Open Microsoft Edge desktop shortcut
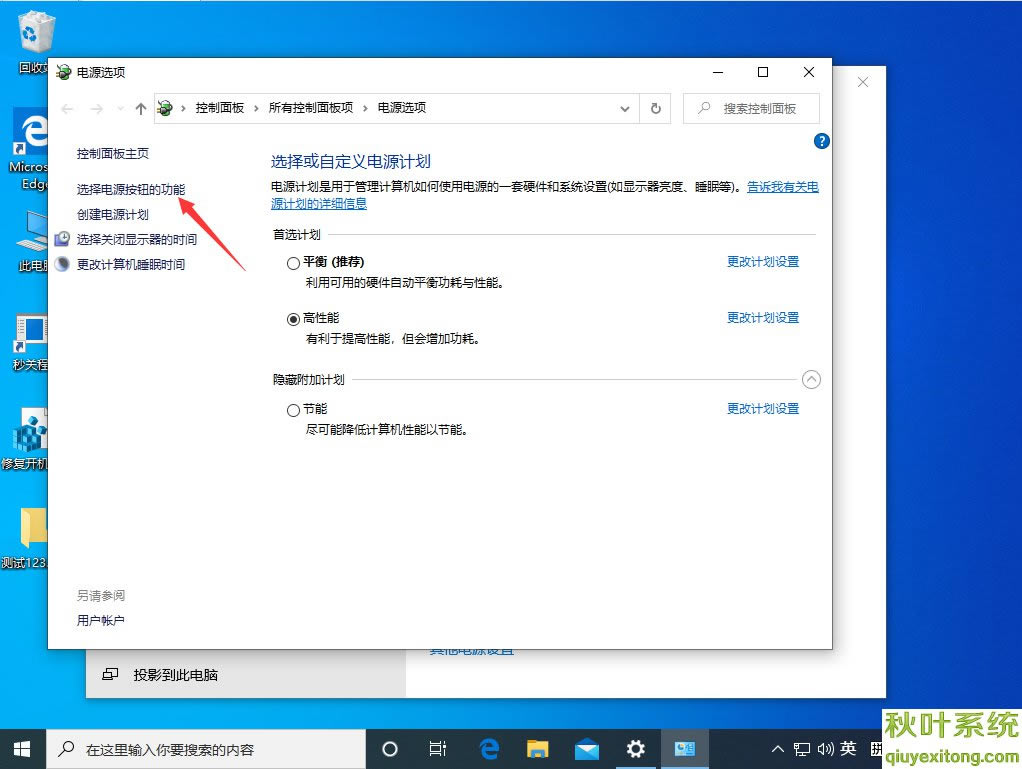 [29, 150]
